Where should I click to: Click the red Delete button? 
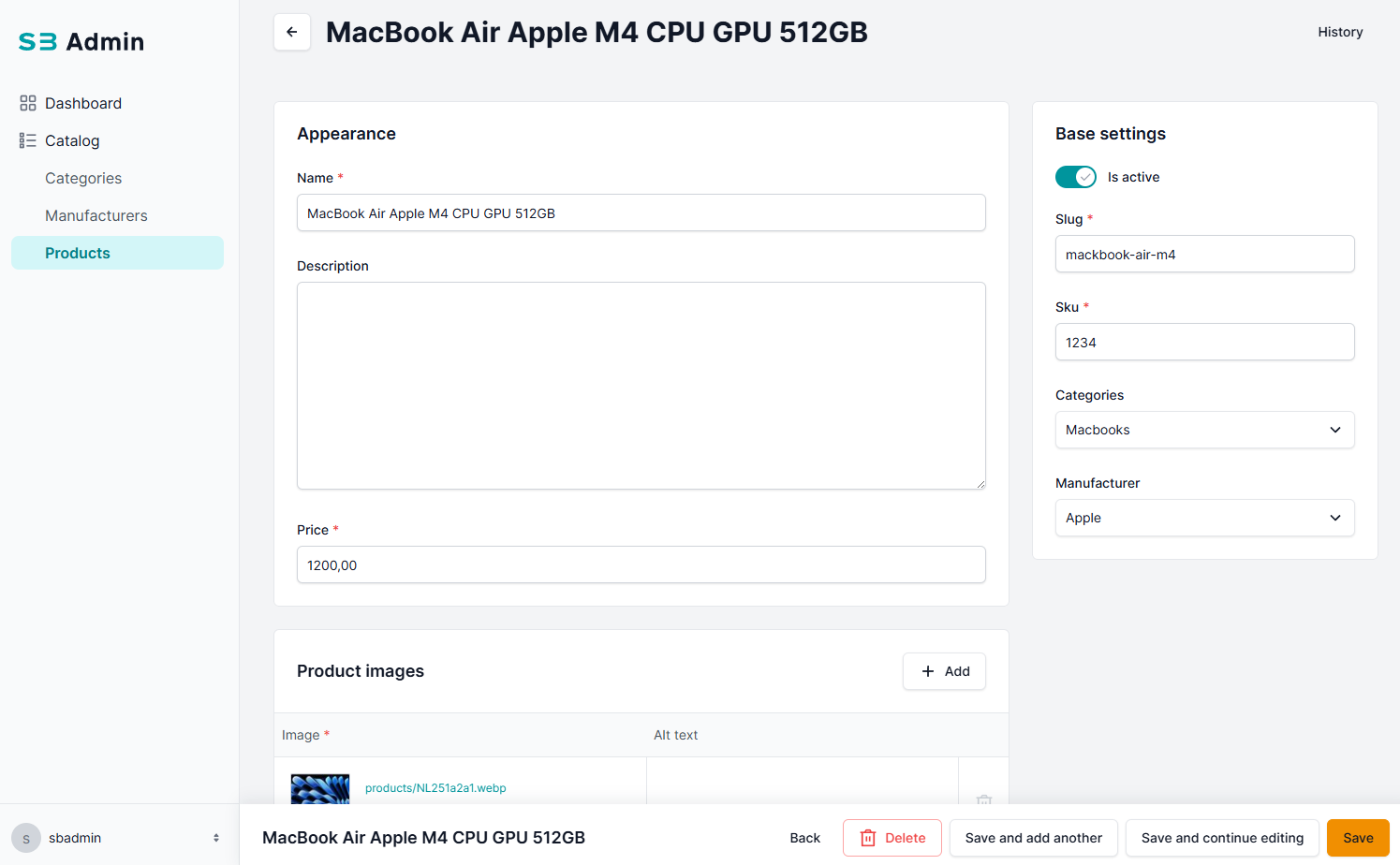[892, 838]
